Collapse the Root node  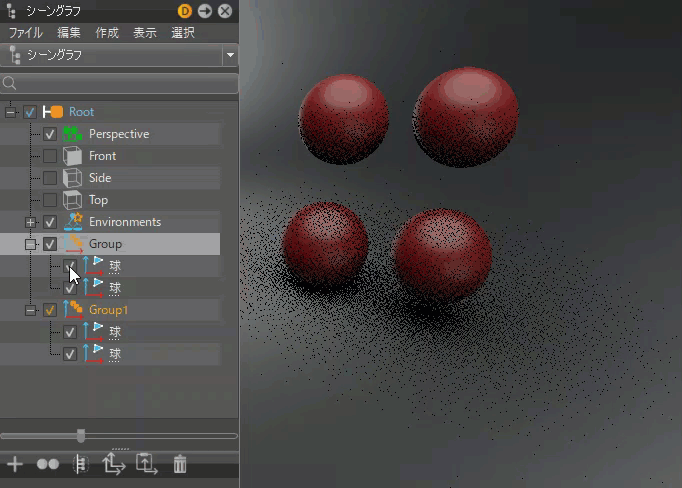(x=10, y=113)
